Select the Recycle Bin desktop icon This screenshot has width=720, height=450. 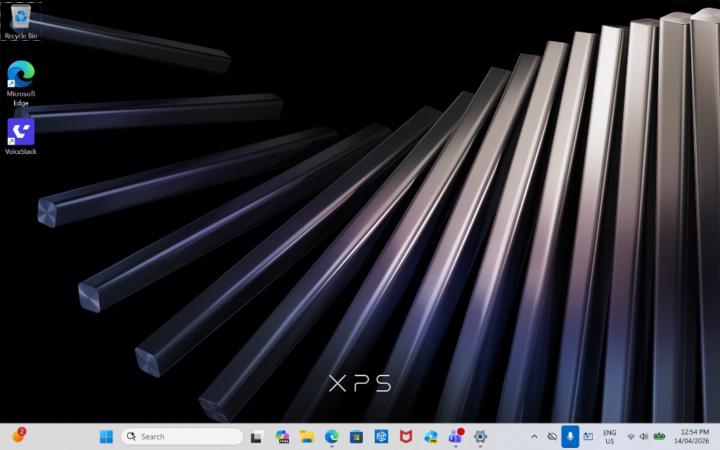coord(21,22)
